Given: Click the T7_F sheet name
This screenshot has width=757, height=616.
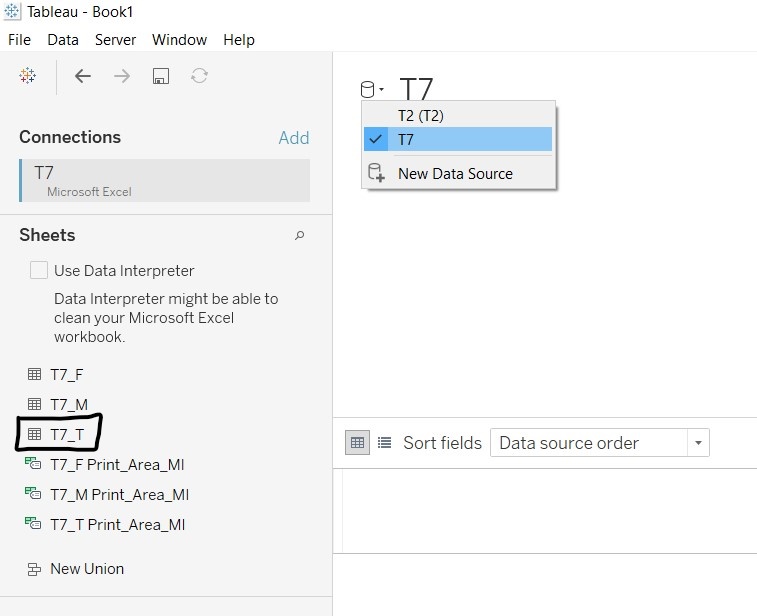Looking at the screenshot, I should click(x=67, y=375).
